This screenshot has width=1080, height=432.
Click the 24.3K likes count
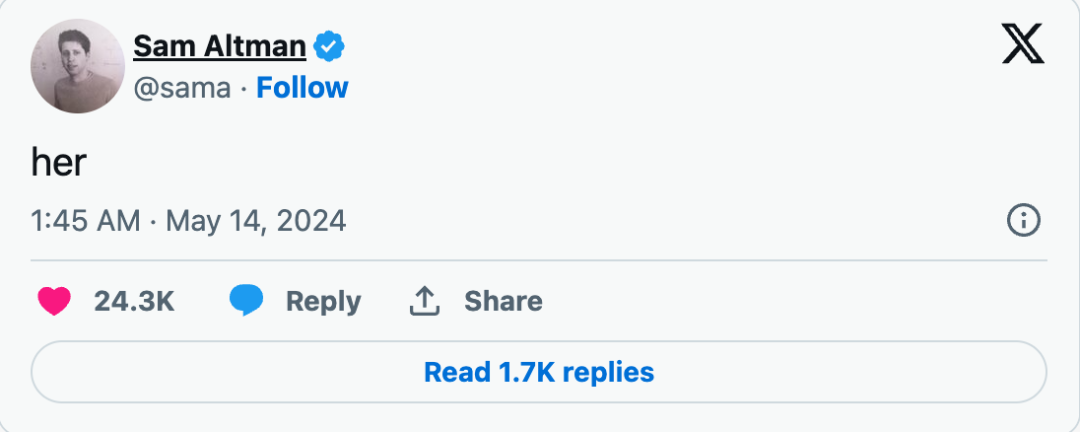click(134, 301)
